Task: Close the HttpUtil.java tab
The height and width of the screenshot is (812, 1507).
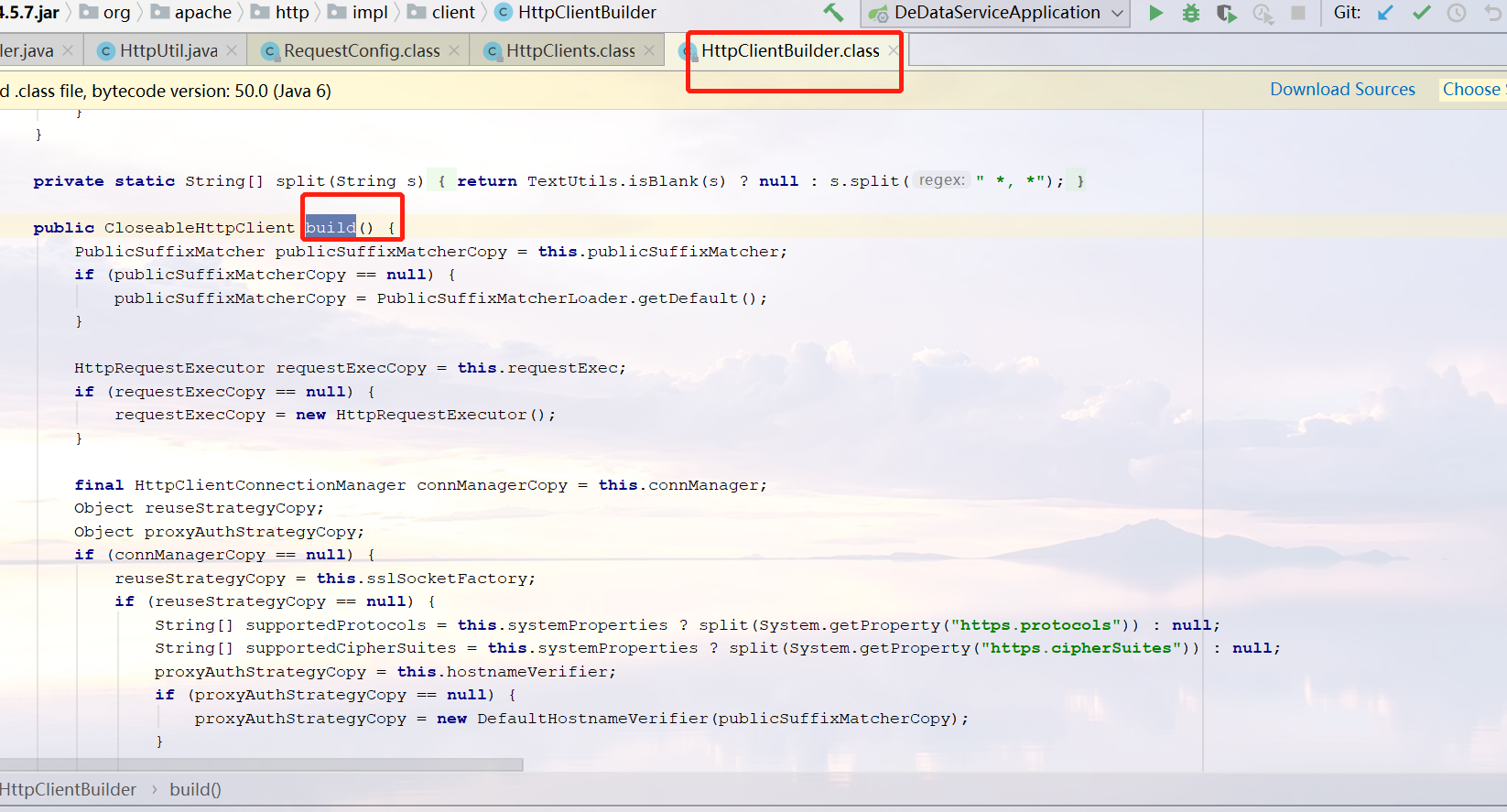Action: tap(232, 51)
